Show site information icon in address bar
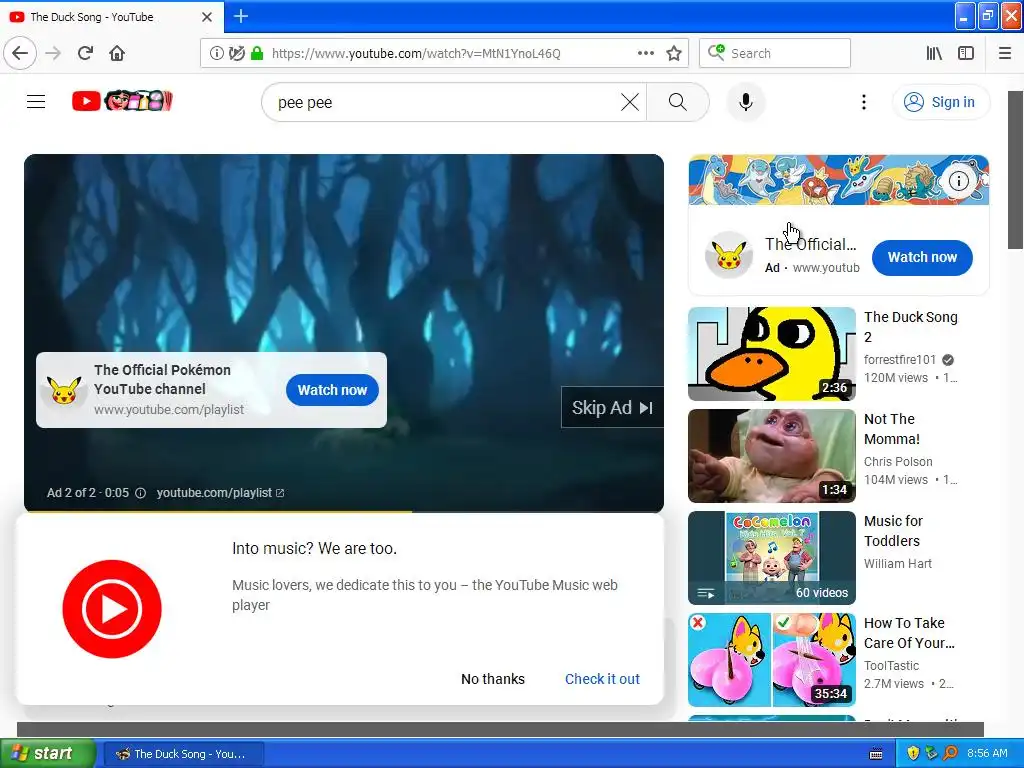The image size is (1024, 768). point(216,53)
